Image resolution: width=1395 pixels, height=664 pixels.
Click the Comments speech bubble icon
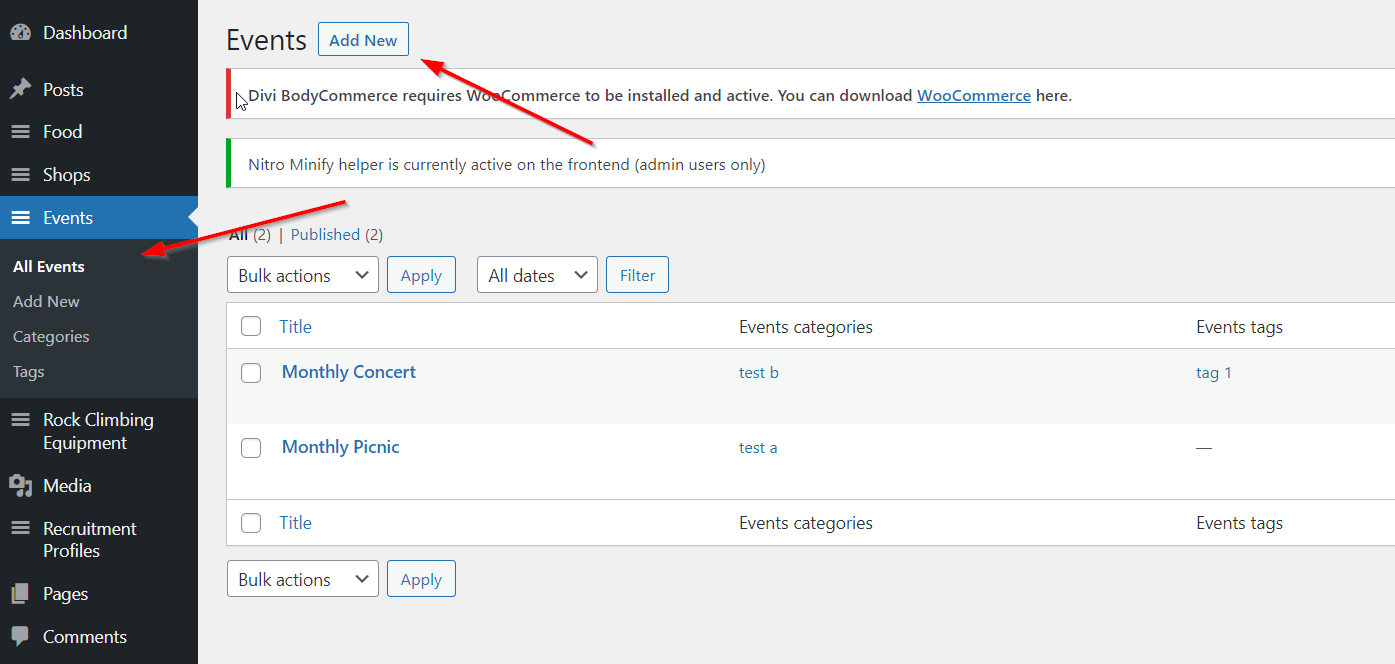tap(20, 637)
